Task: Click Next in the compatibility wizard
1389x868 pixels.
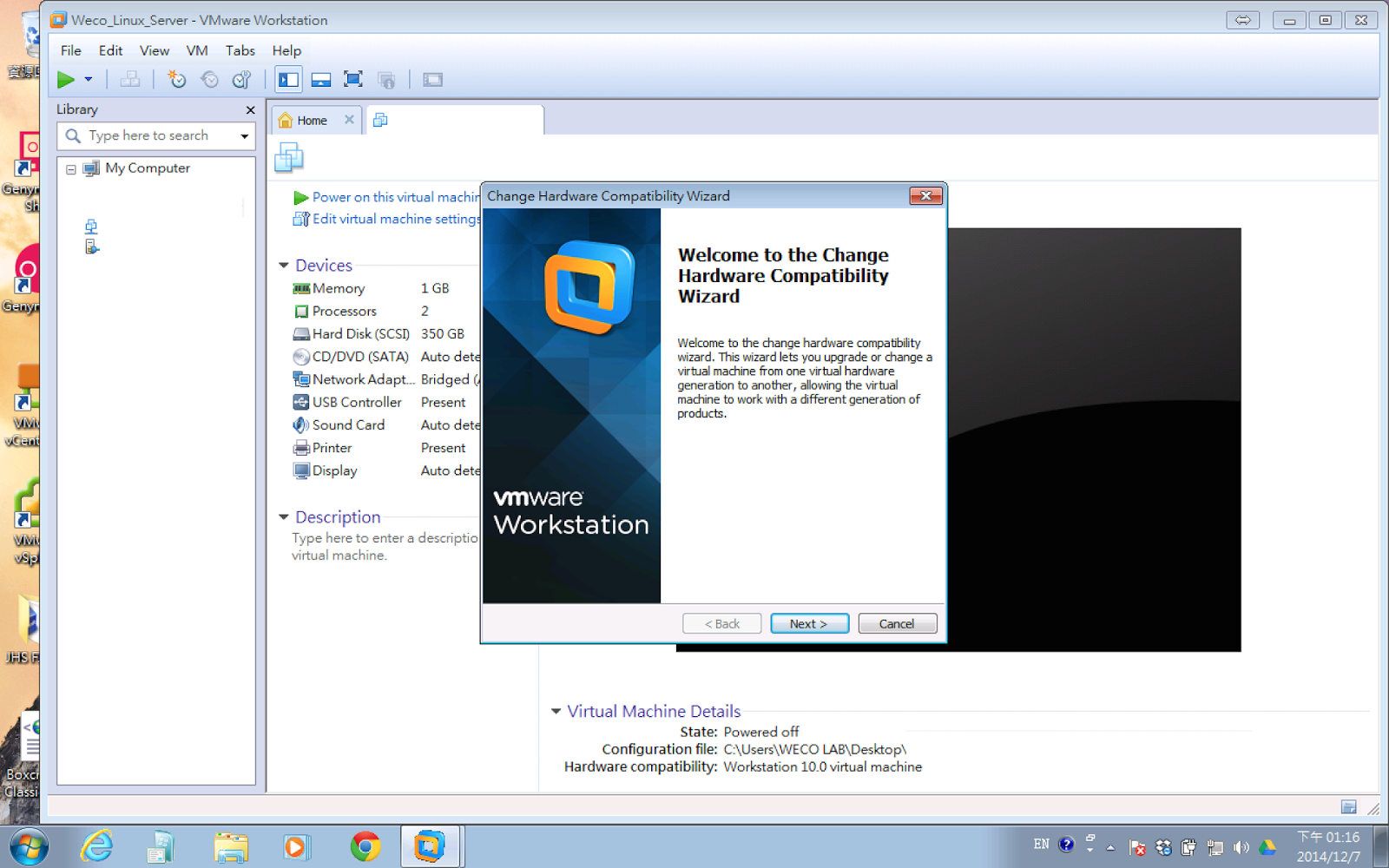Action: [809, 624]
